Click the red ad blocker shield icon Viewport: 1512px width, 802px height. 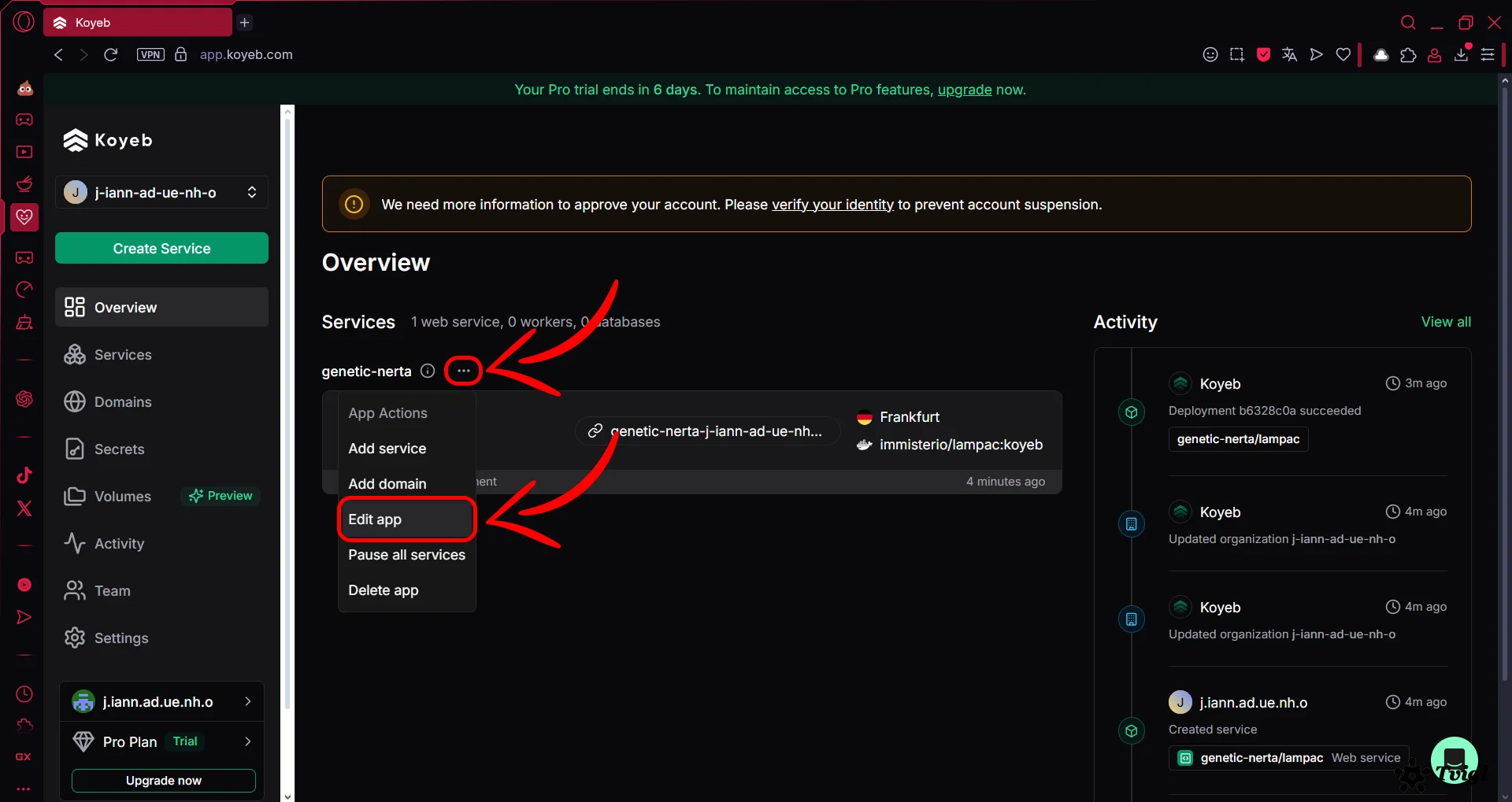pyautogui.click(x=1264, y=54)
